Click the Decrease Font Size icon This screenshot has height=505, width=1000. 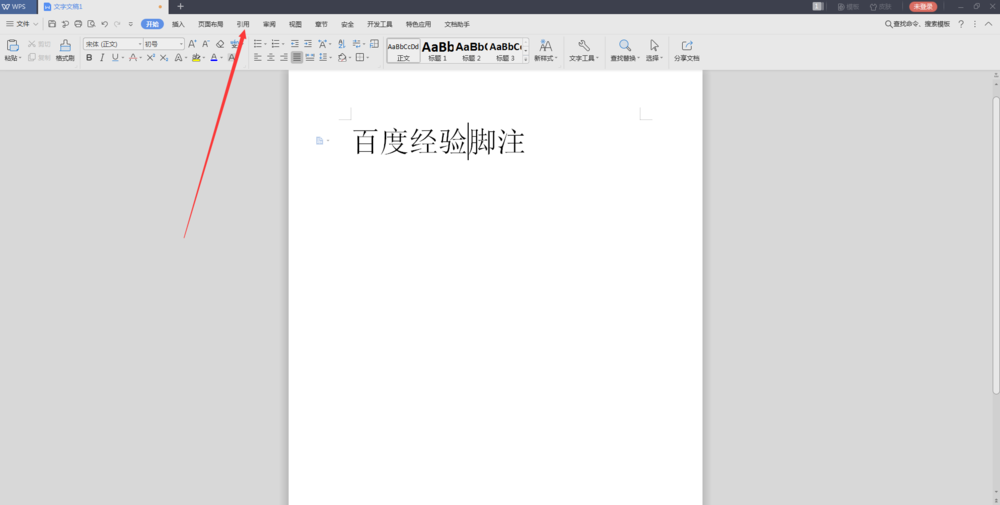(x=206, y=44)
